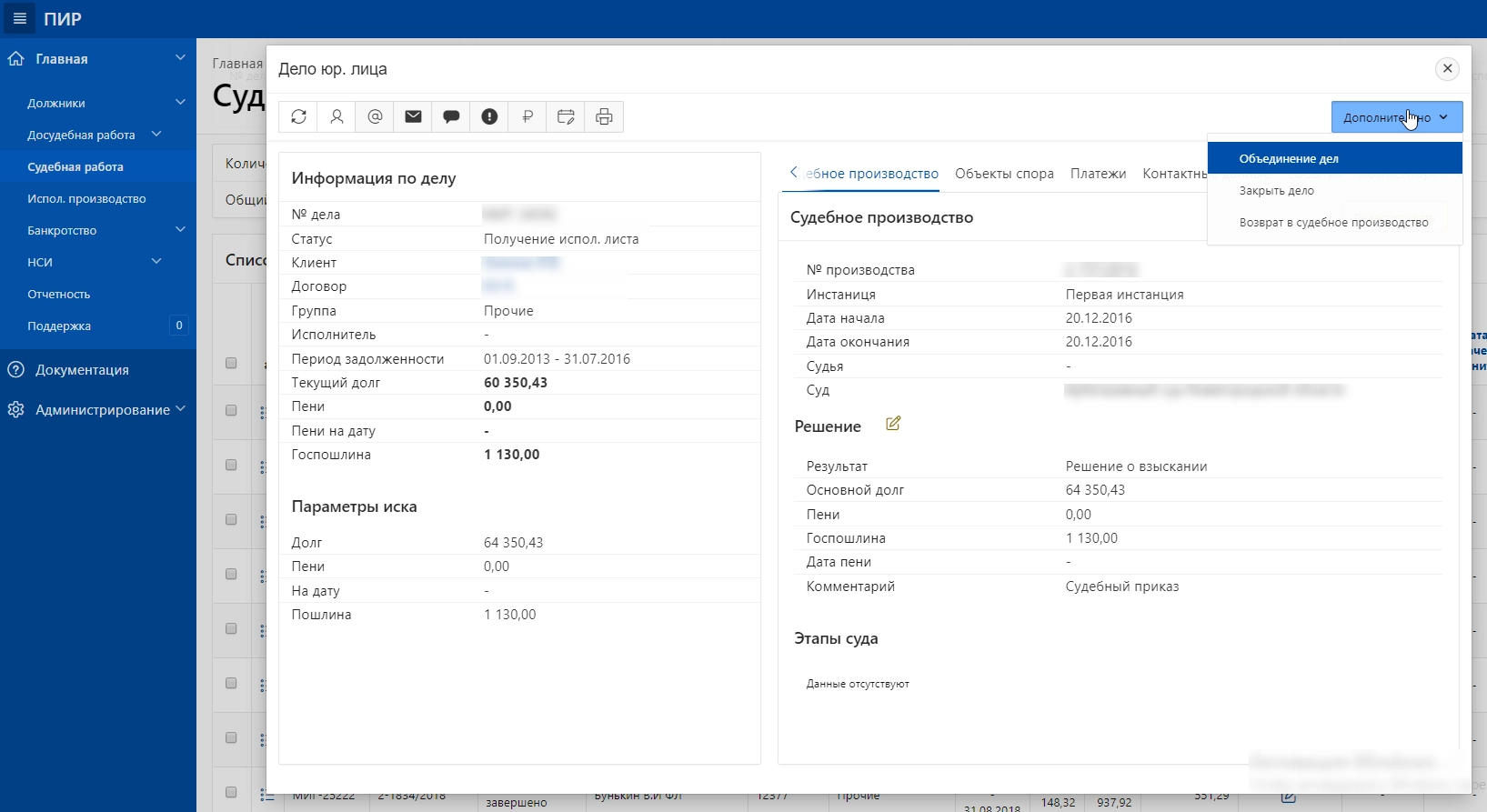Expand the Досудебная работа submenu chevron
The width and height of the screenshot is (1487, 812).
[x=156, y=135]
